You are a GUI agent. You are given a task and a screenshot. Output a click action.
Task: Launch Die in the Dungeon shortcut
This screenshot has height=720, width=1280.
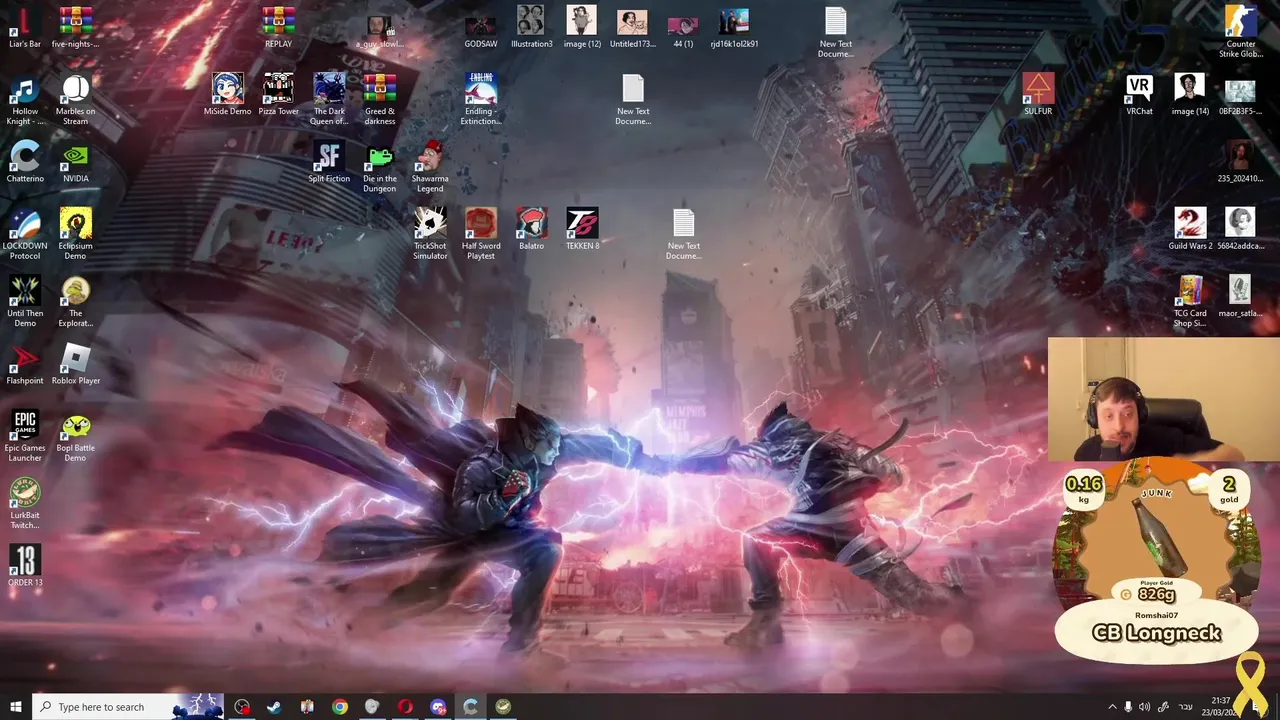[x=380, y=167]
